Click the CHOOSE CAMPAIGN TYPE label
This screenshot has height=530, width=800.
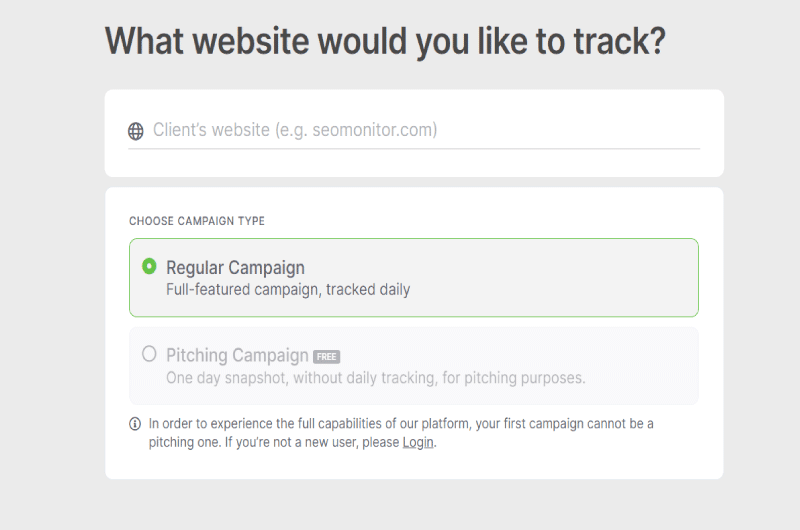[x=197, y=221]
